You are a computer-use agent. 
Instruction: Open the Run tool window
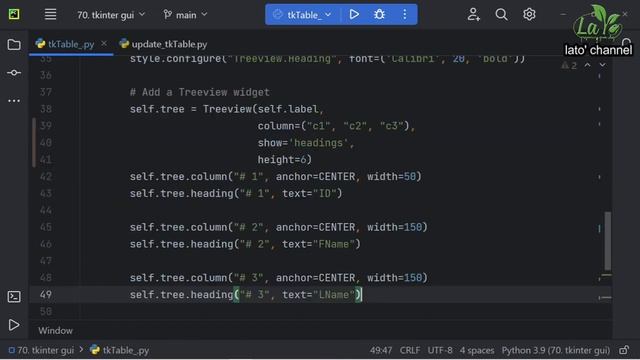[x=14, y=325]
